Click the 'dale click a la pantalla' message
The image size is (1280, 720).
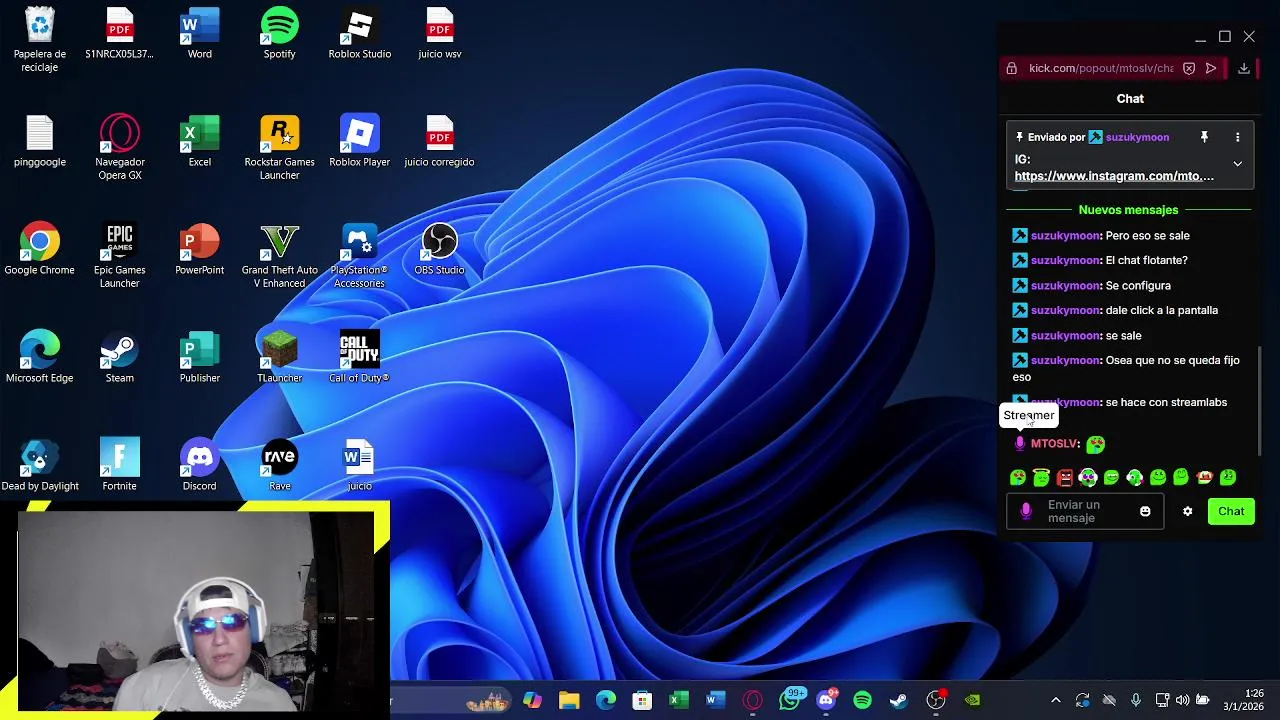(1161, 311)
